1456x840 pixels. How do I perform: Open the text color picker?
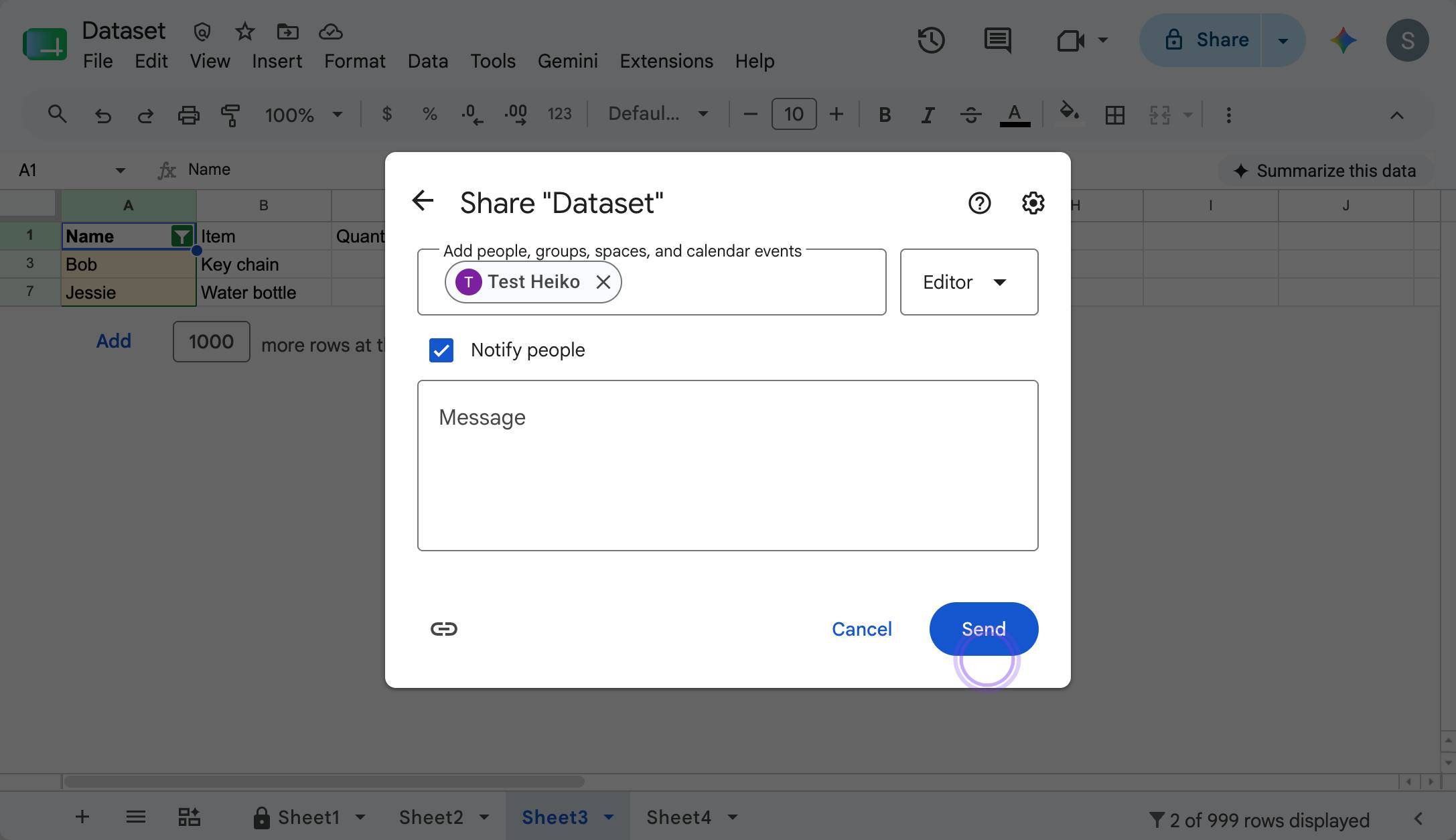tap(1015, 115)
